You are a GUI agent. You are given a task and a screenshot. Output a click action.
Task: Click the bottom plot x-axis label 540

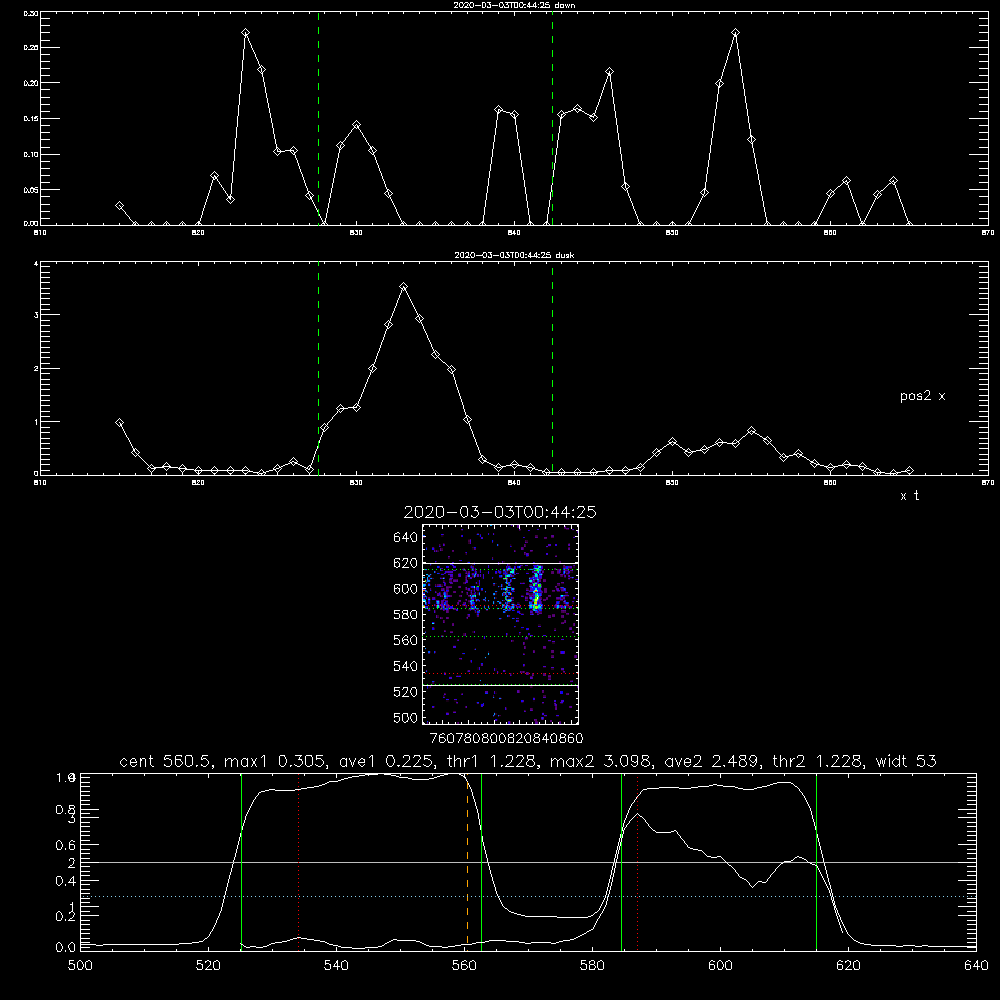(336, 966)
